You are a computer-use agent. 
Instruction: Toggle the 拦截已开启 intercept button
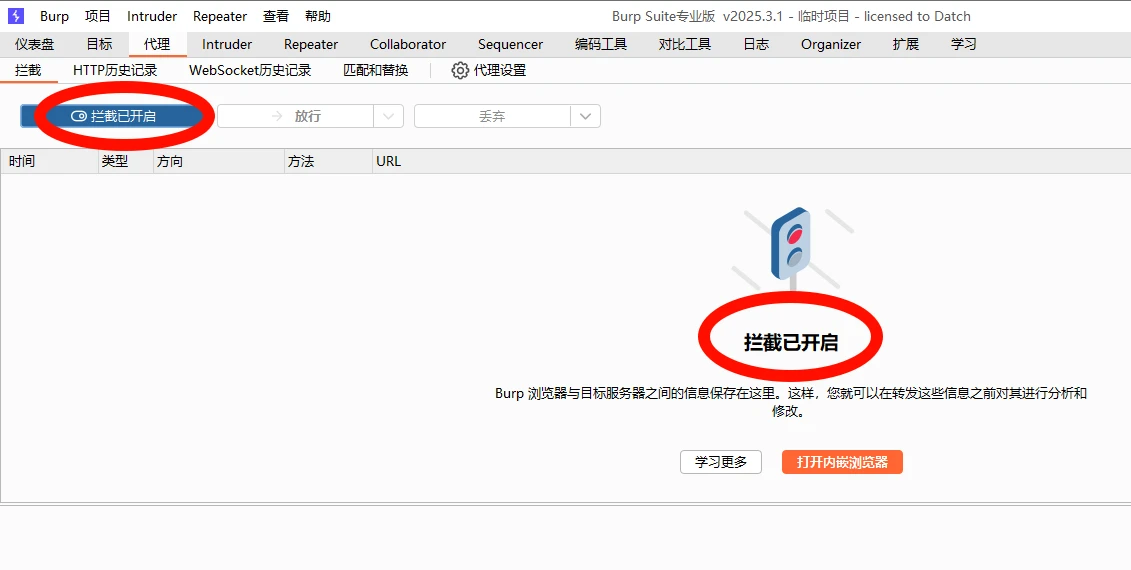pos(113,116)
